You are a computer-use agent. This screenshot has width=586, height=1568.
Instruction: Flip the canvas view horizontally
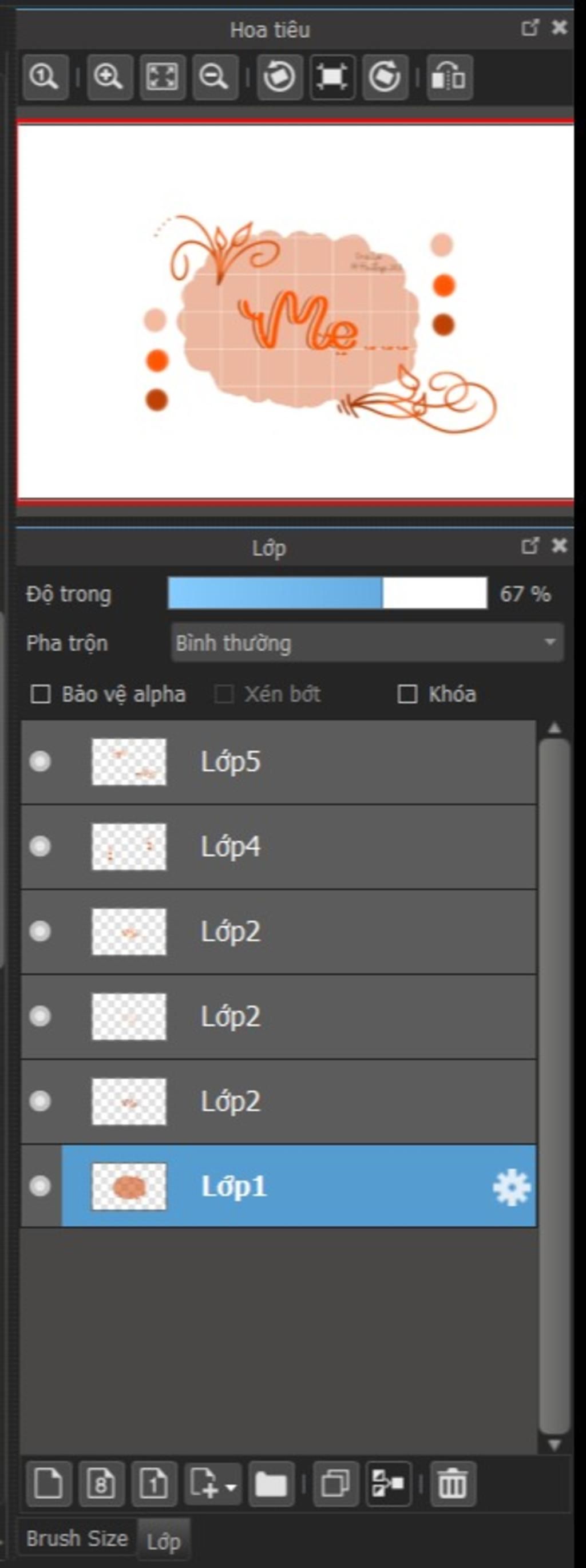click(x=449, y=77)
